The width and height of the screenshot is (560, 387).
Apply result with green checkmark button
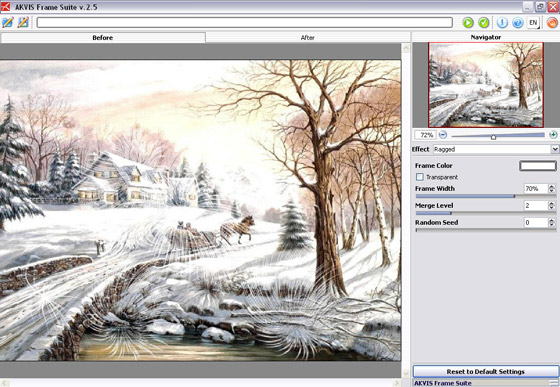[484, 22]
